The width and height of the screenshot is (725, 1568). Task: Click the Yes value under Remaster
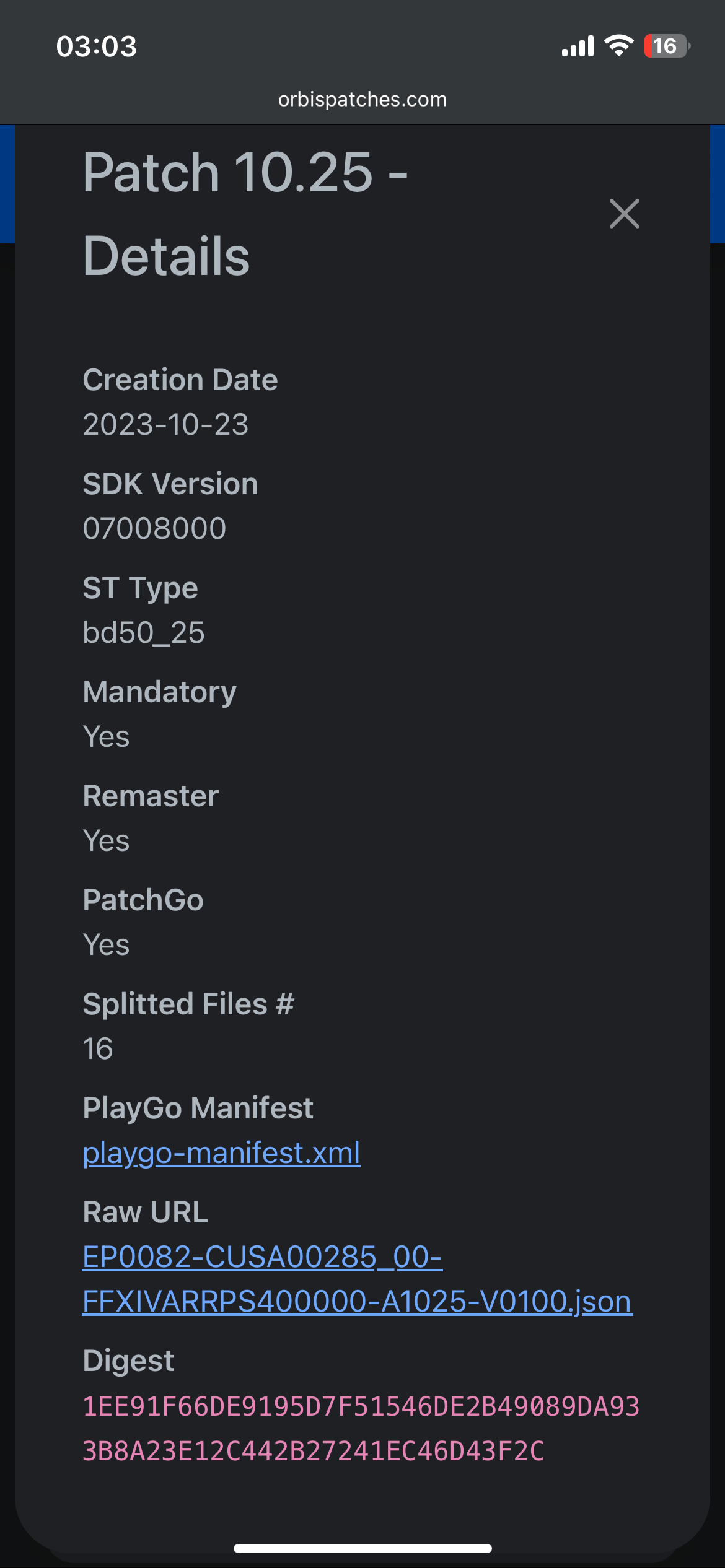[x=106, y=841]
